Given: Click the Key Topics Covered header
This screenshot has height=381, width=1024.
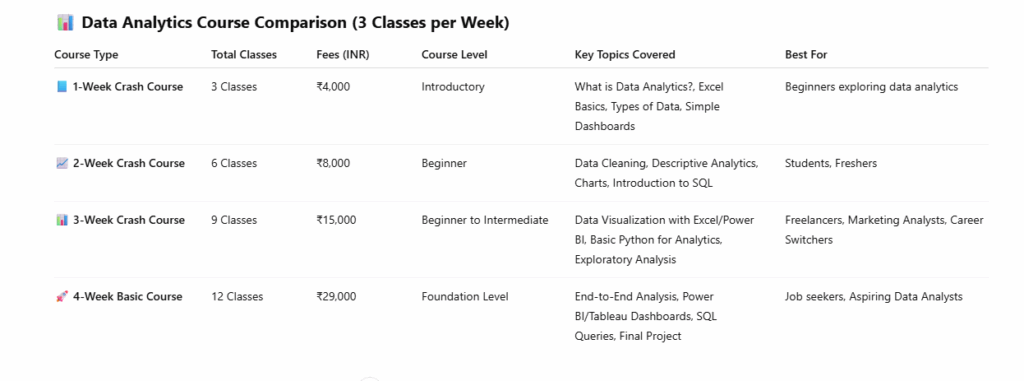Looking at the screenshot, I should click(x=625, y=55).
